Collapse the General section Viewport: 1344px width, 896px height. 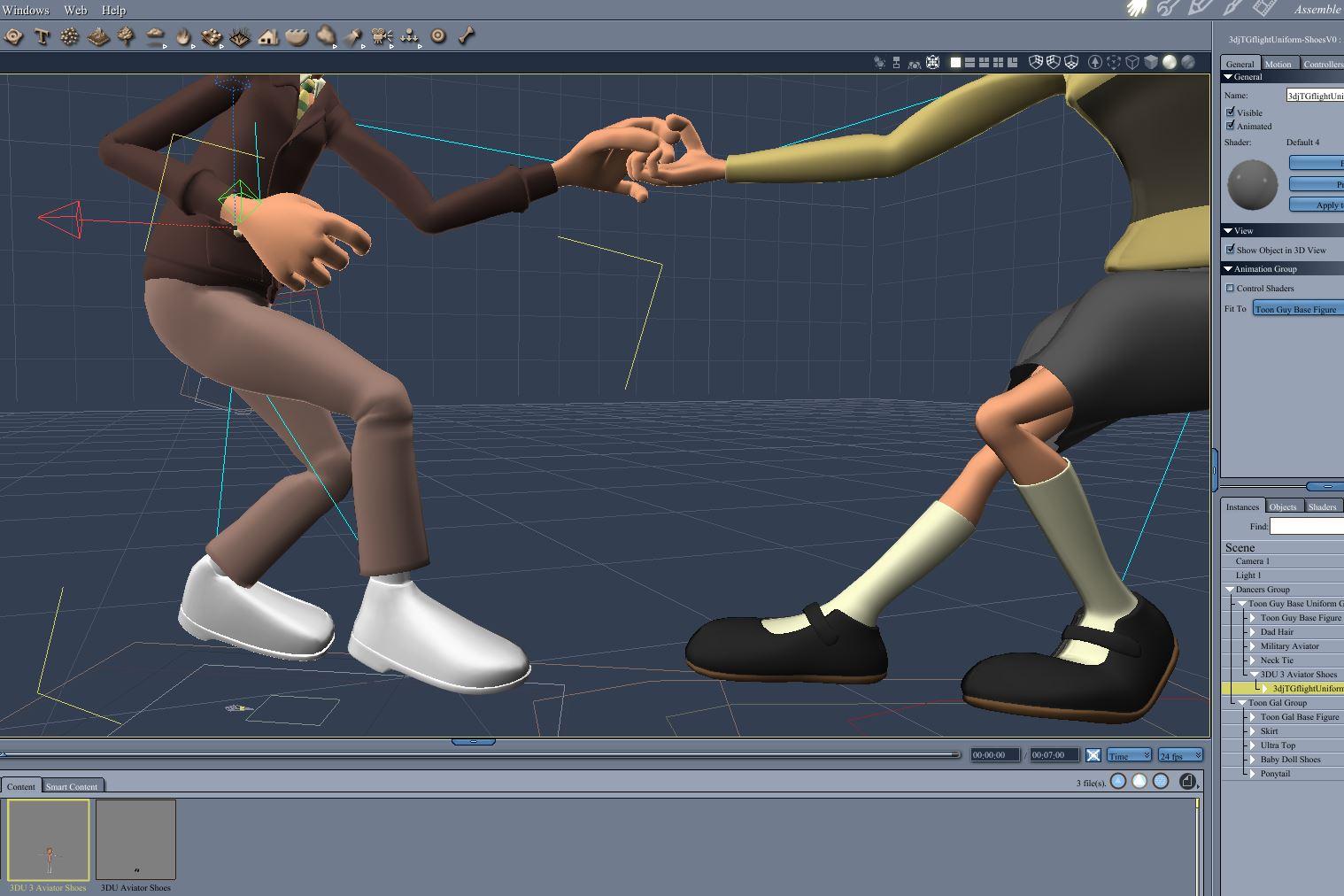(x=1228, y=77)
